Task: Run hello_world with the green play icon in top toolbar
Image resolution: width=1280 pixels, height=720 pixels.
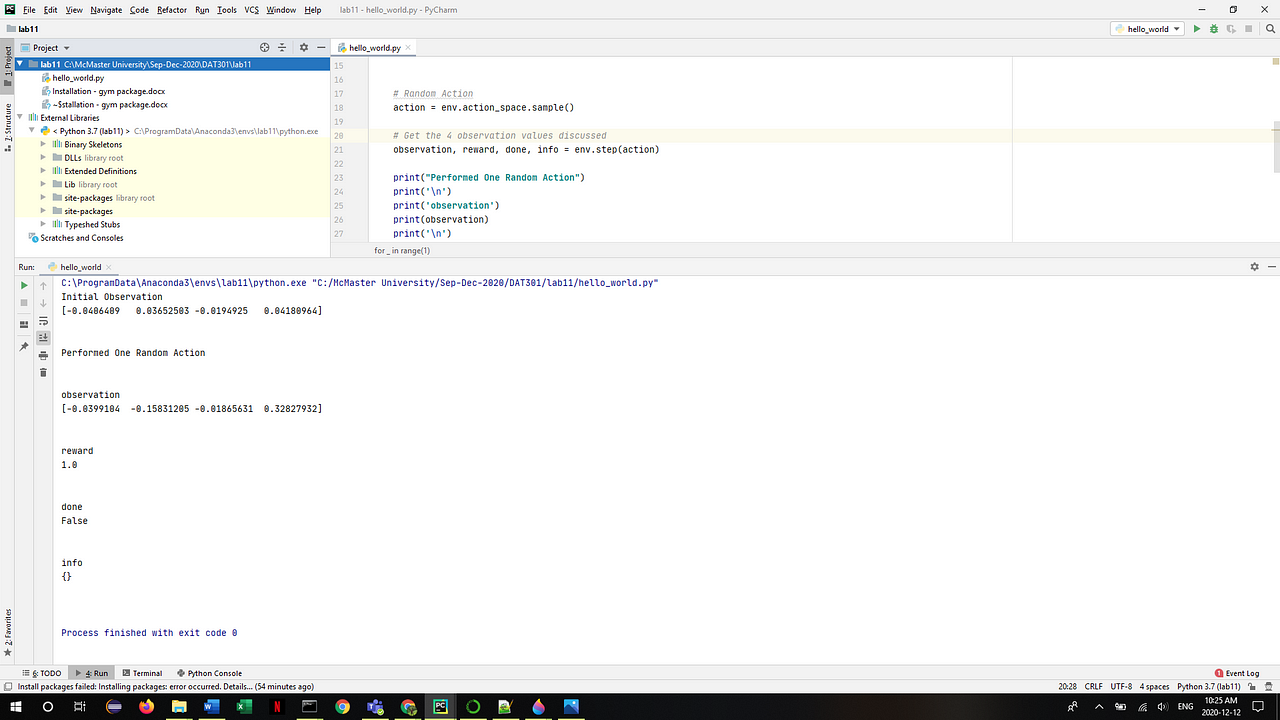Action: [x=1196, y=29]
